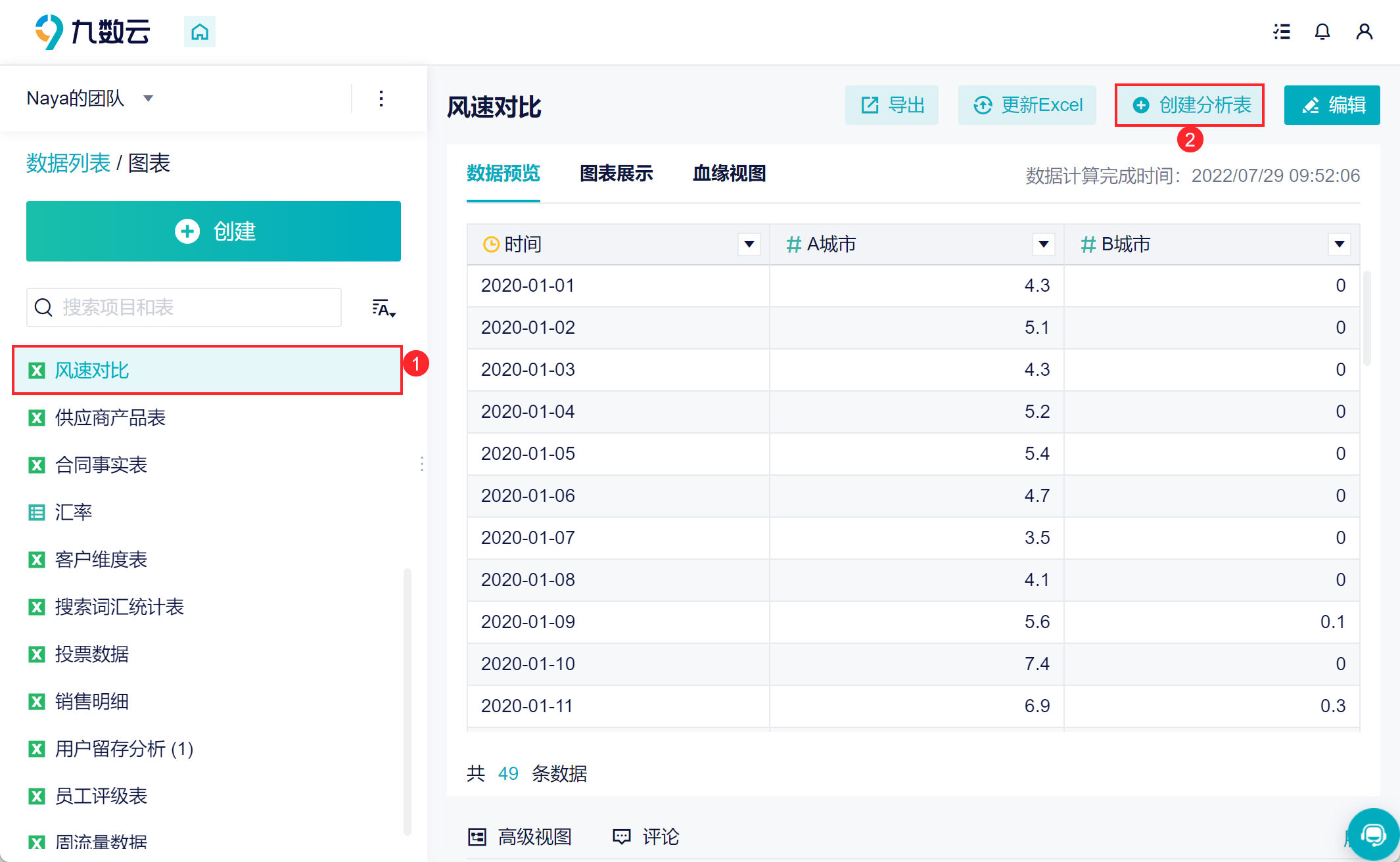The height and width of the screenshot is (862, 1400).
Task: Open the B城市 column dropdown arrow
Action: pos(1339,244)
